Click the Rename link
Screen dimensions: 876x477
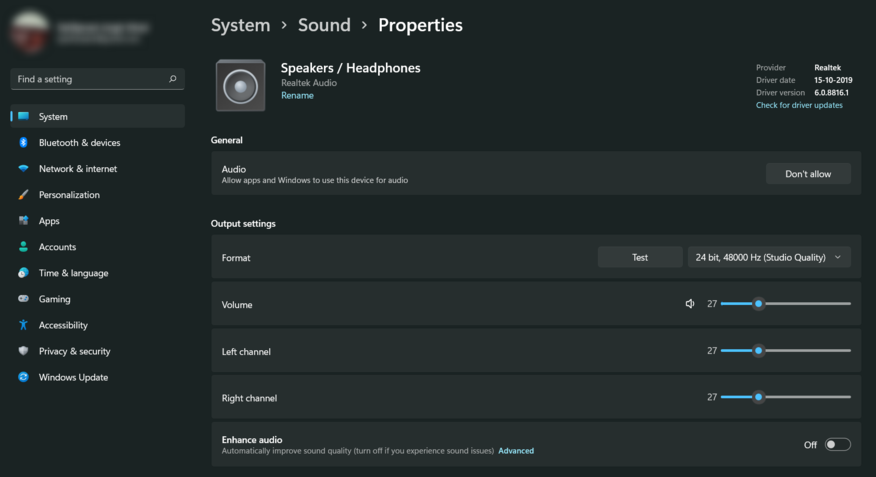[x=297, y=96]
